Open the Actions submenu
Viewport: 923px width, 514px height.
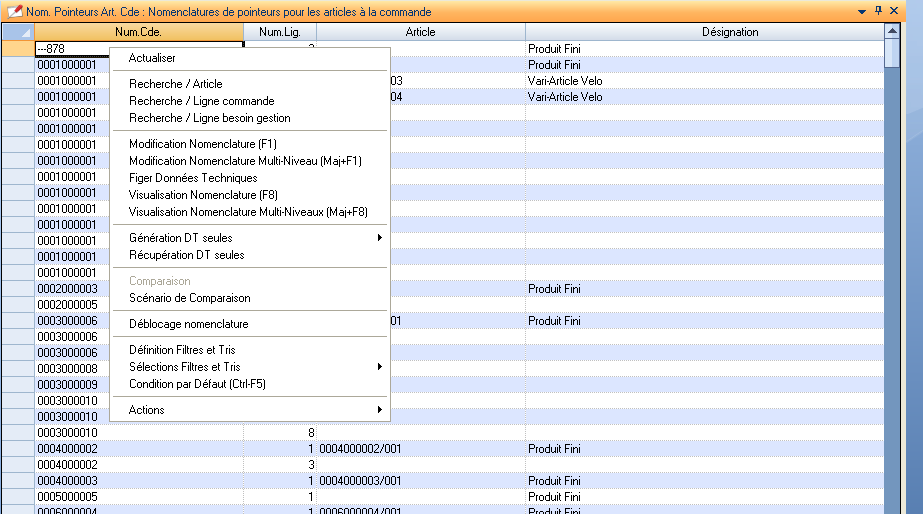click(x=379, y=410)
